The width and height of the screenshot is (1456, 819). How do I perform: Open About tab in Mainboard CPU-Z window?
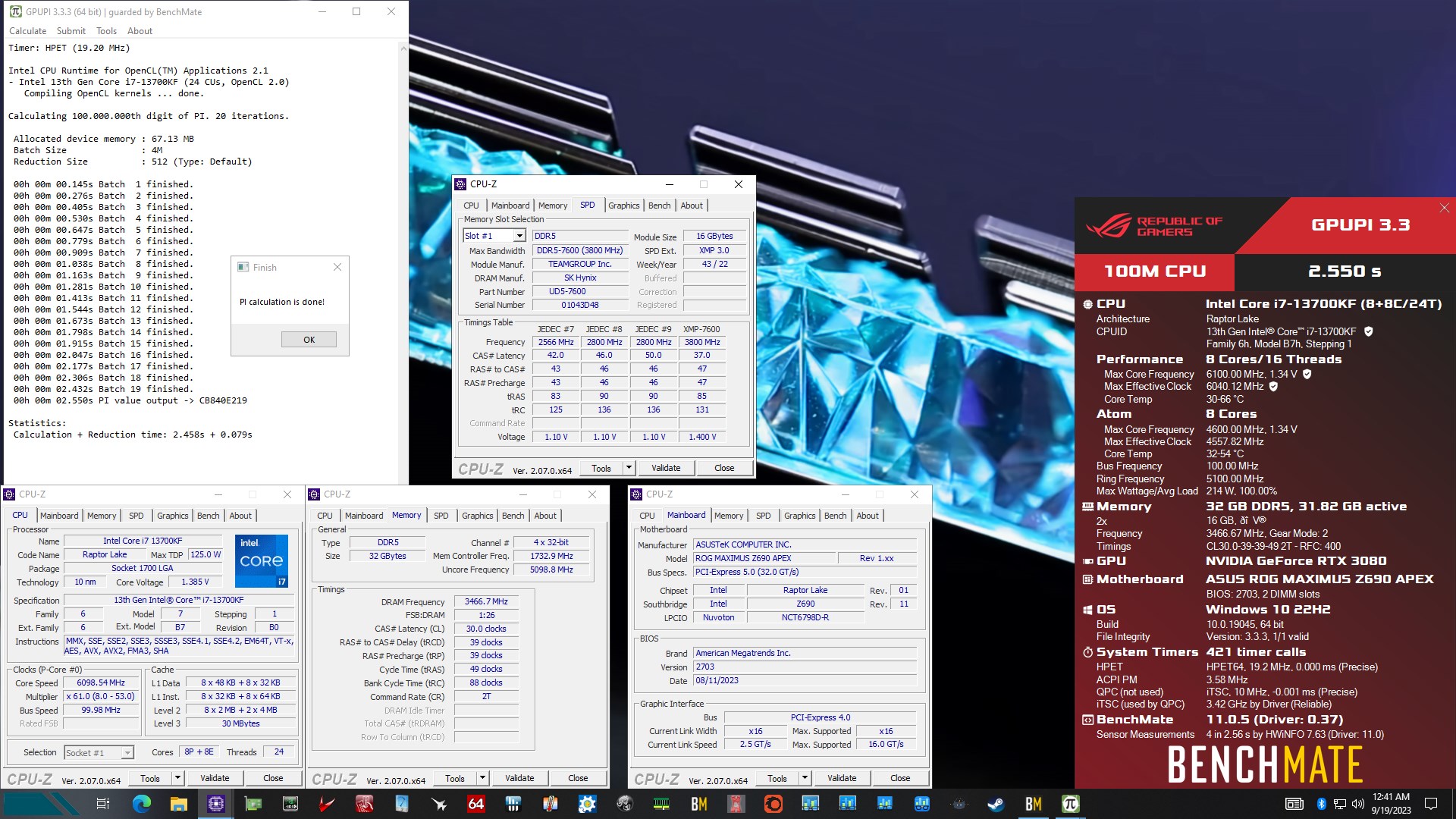tap(868, 516)
